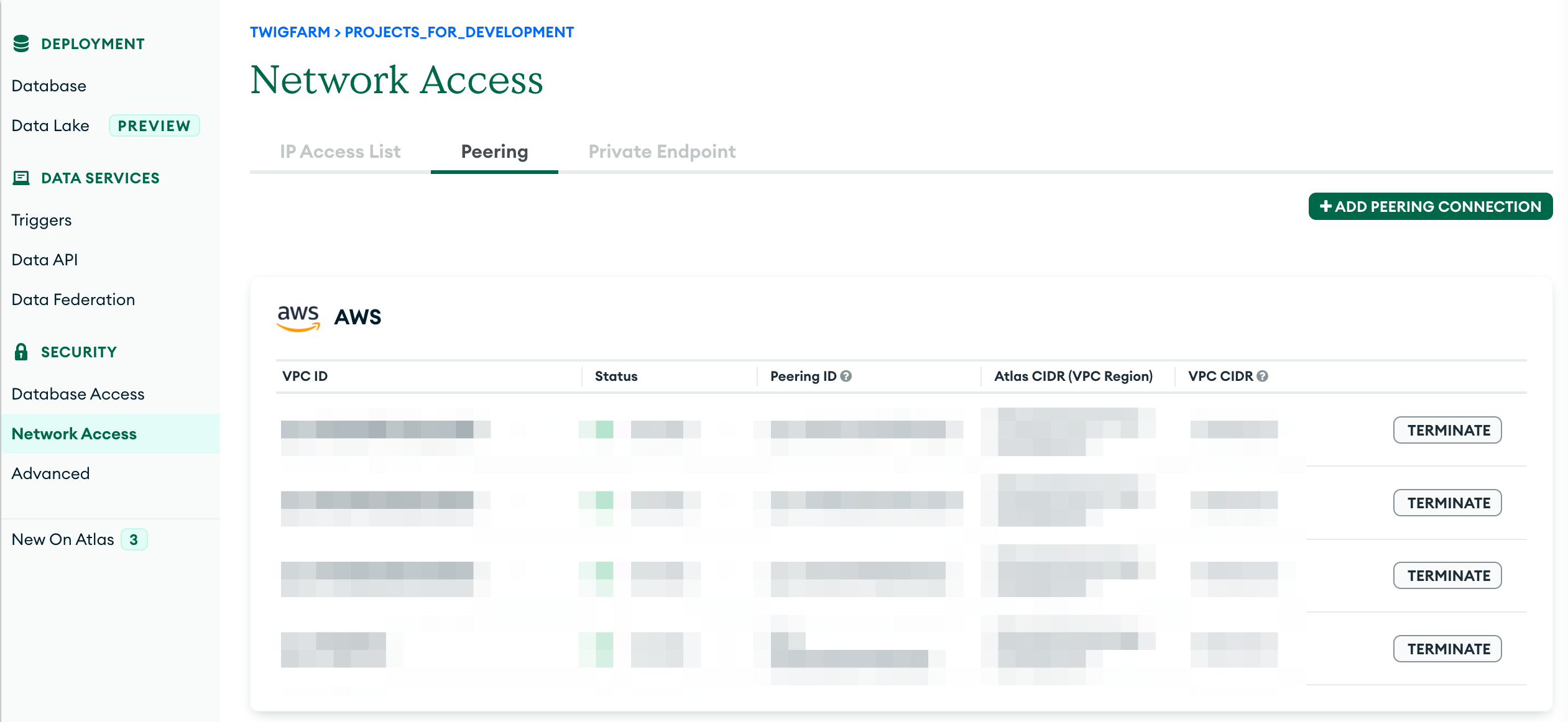Screen dimensions: 1568x722
Task: Terminate the fourth peering connection
Action: [x=1447, y=649]
